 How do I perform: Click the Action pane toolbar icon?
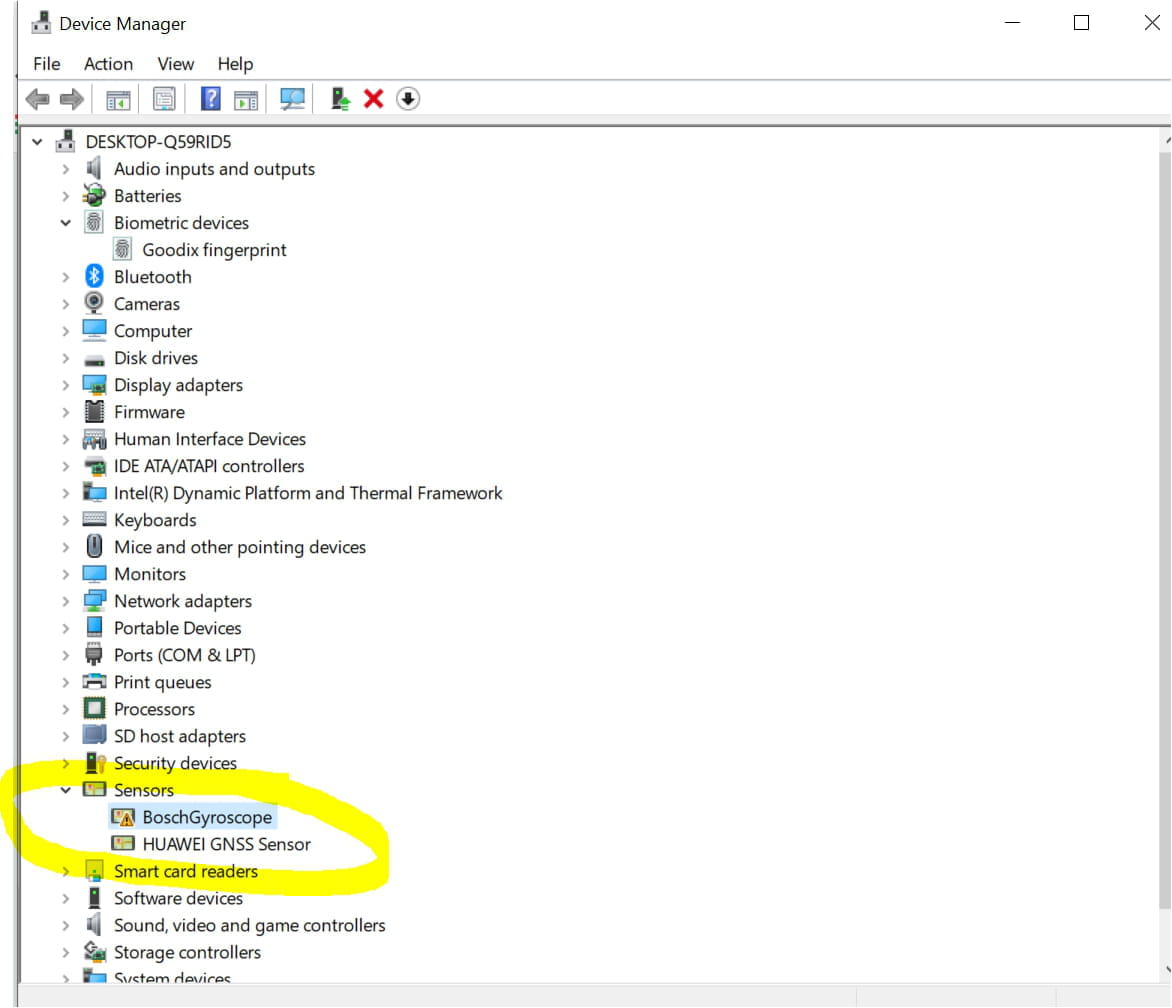(x=246, y=99)
